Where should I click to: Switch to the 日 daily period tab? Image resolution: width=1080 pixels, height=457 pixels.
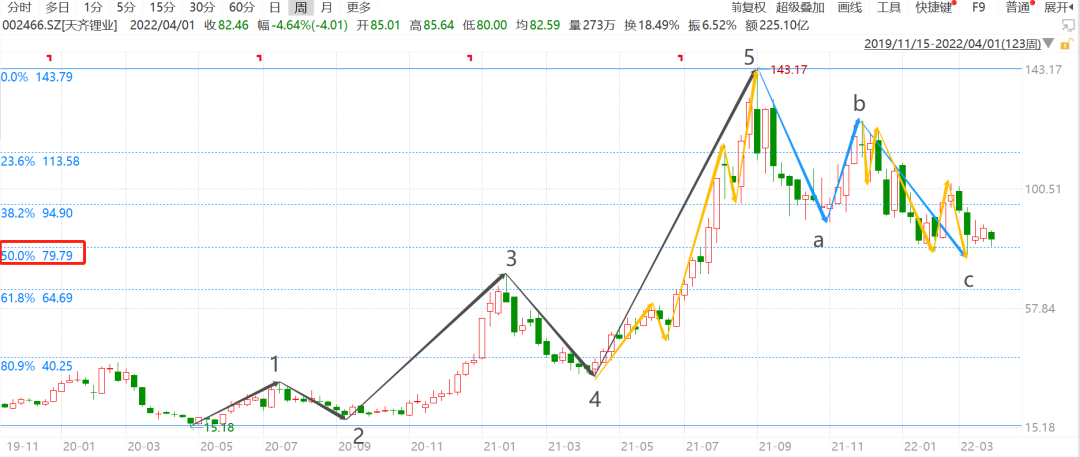tap(274, 7)
